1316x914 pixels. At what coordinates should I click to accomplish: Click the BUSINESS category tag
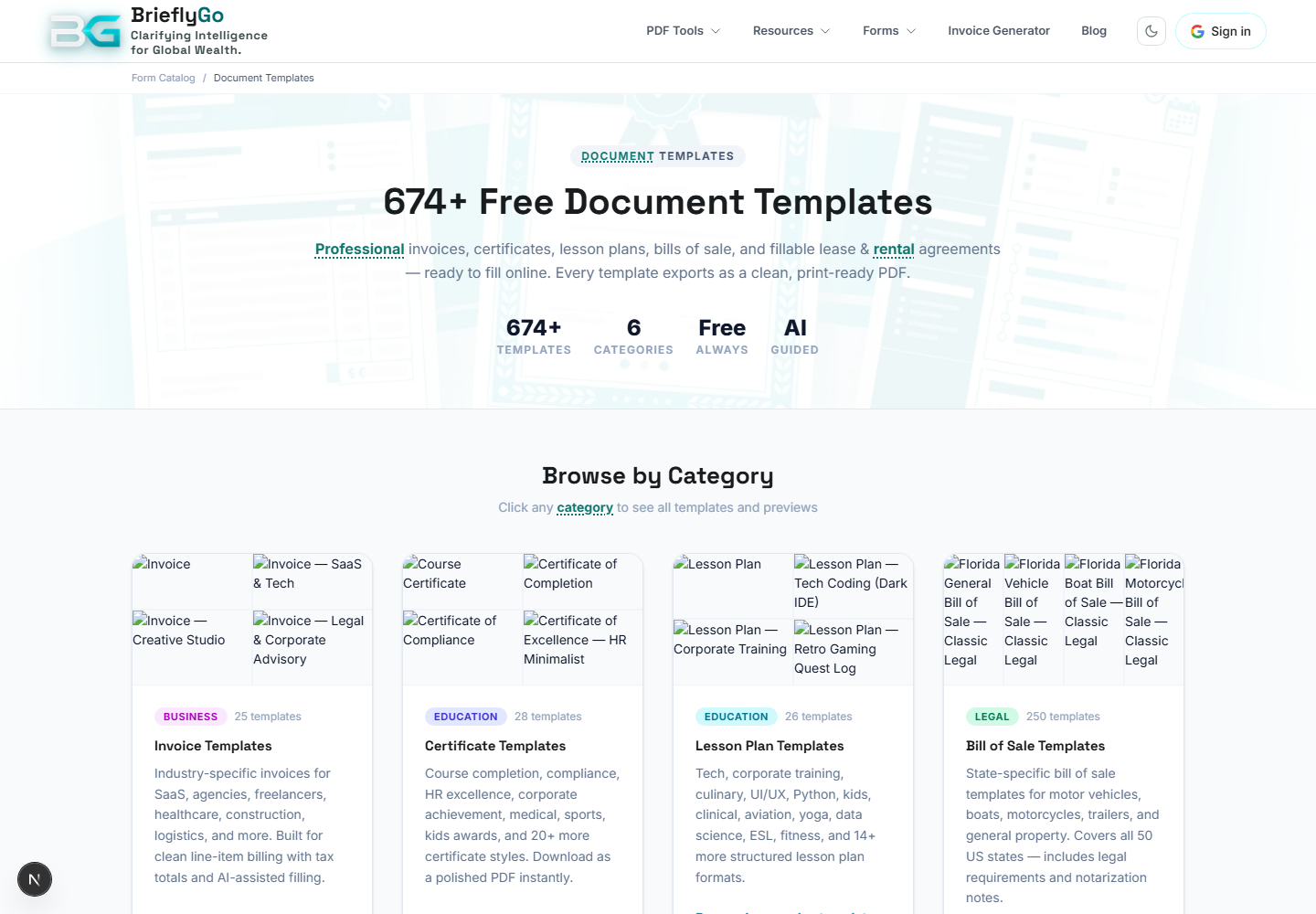click(190, 717)
